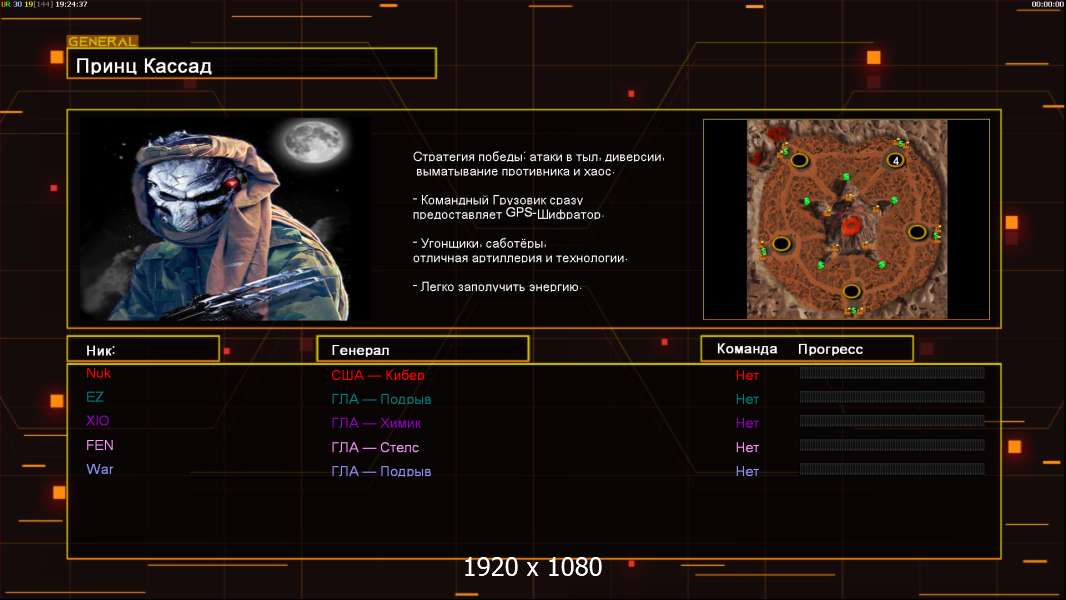Click the loading progress bar for War
1066x600 pixels.
[x=892, y=469]
